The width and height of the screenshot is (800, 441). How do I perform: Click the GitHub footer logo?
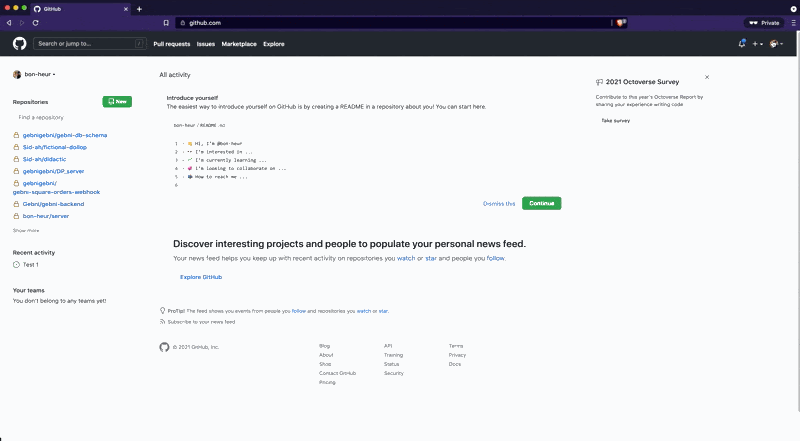pos(164,347)
